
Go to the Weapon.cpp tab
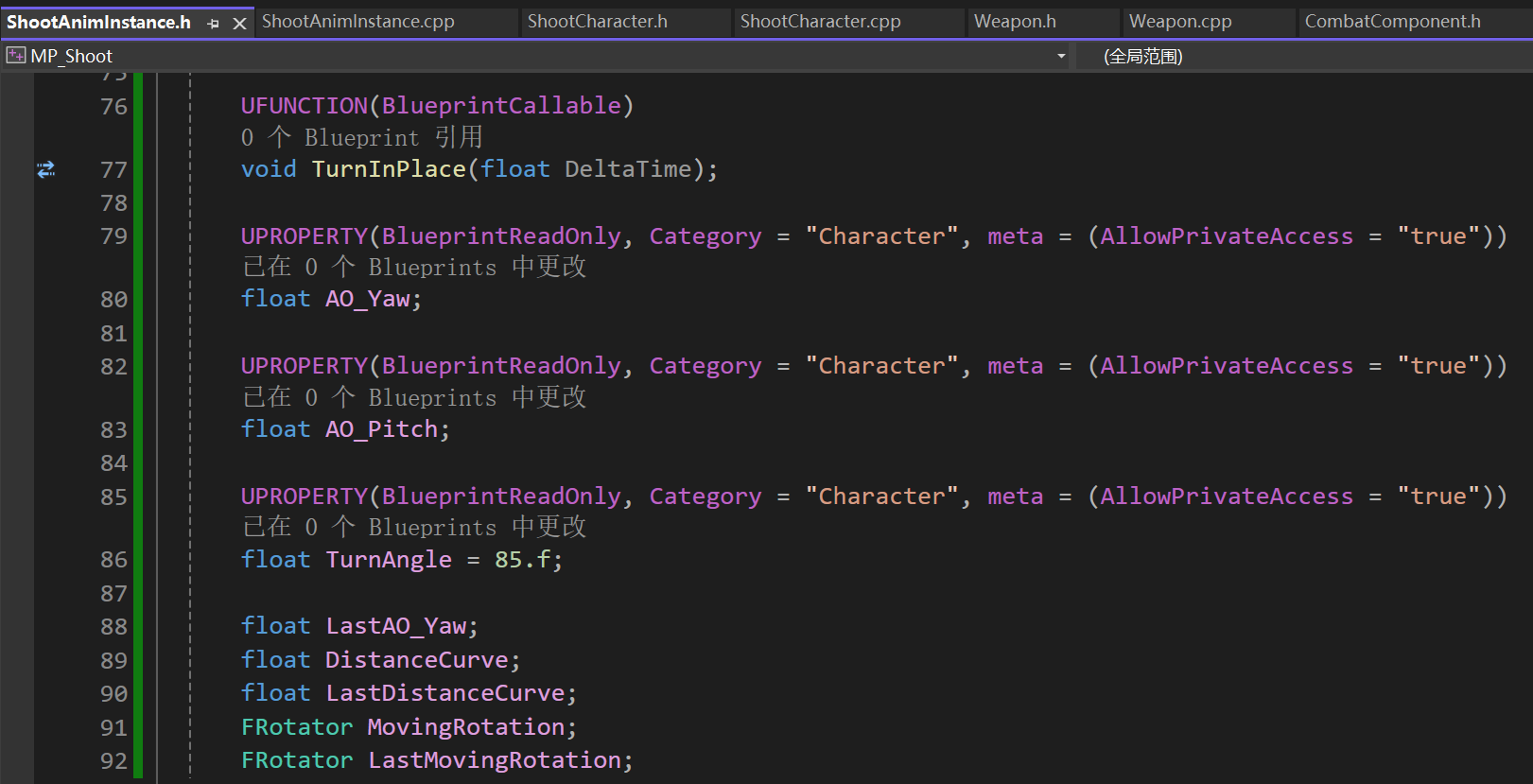pos(1179,21)
